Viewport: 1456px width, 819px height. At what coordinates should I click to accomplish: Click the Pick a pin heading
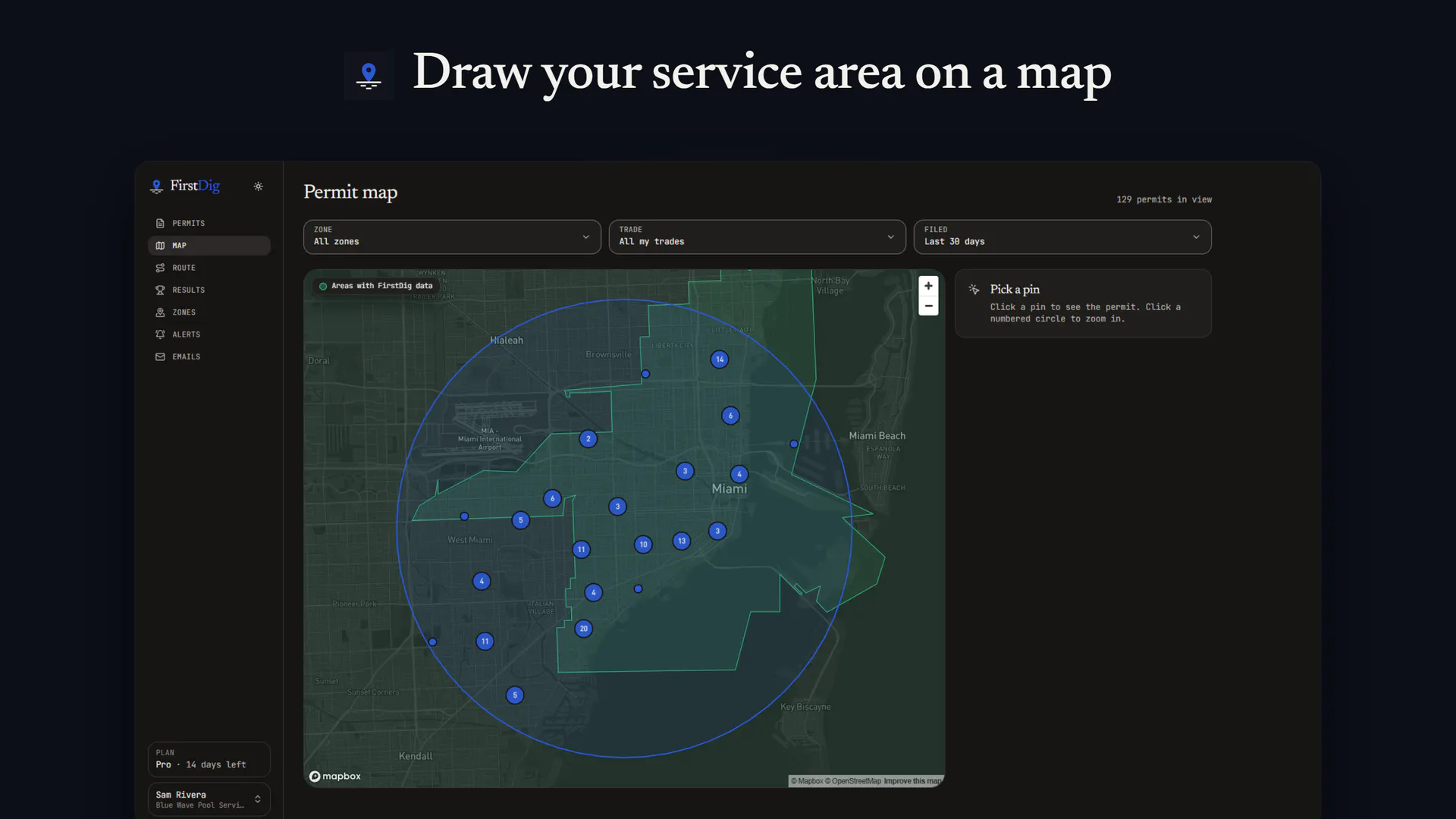pos(1015,290)
